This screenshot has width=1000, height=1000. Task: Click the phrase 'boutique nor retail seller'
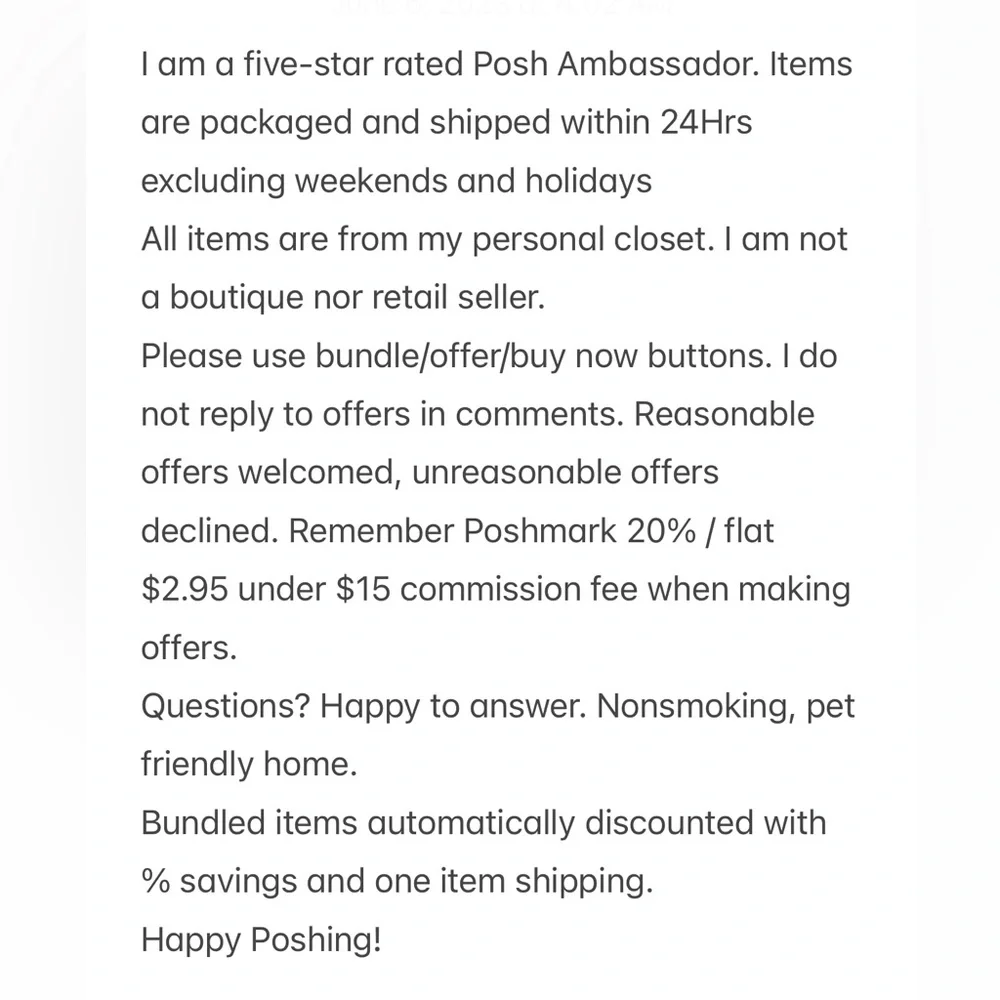click(x=355, y=297)
